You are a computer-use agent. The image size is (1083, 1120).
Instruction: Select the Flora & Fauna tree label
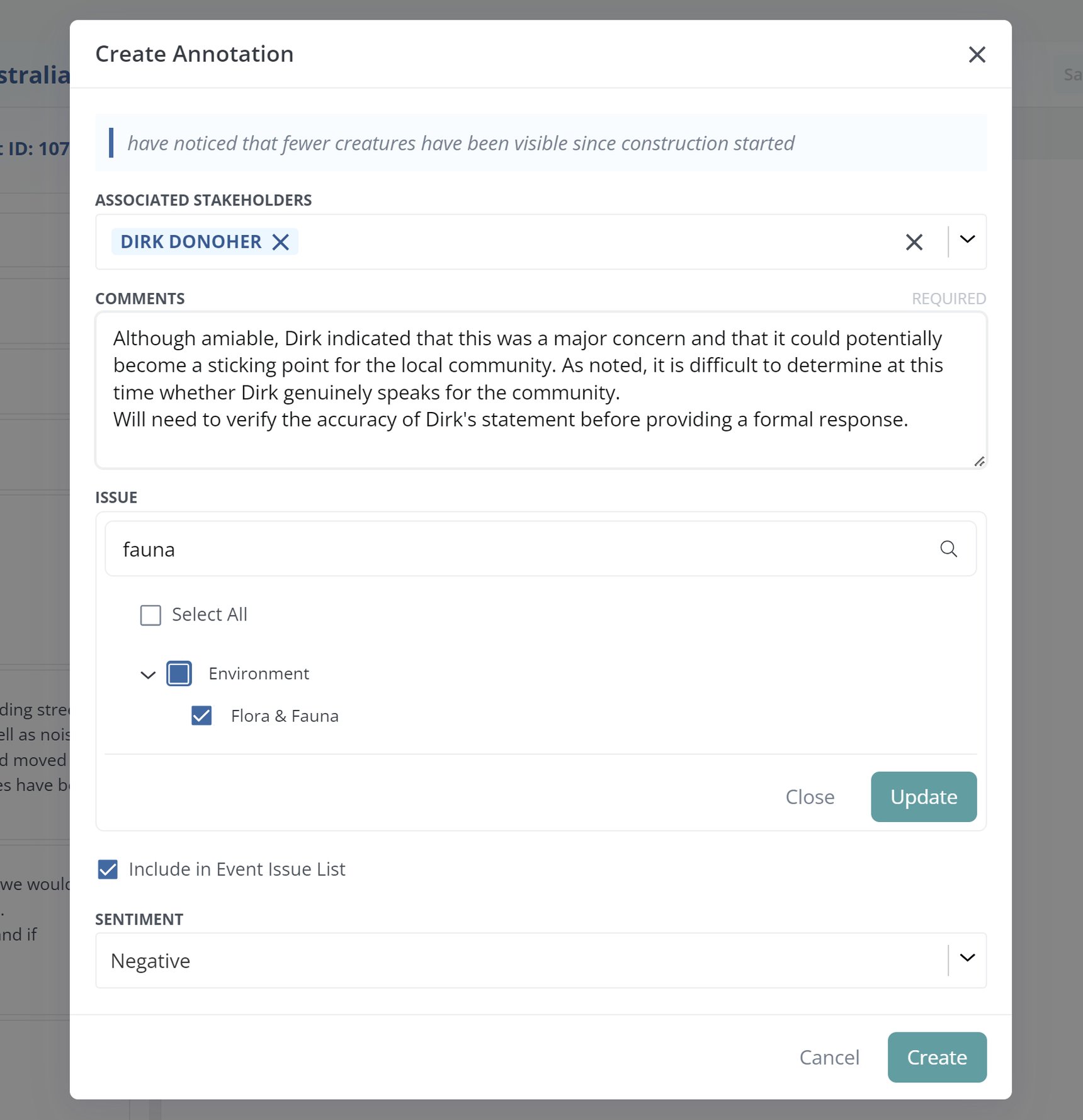coord(285,716)
